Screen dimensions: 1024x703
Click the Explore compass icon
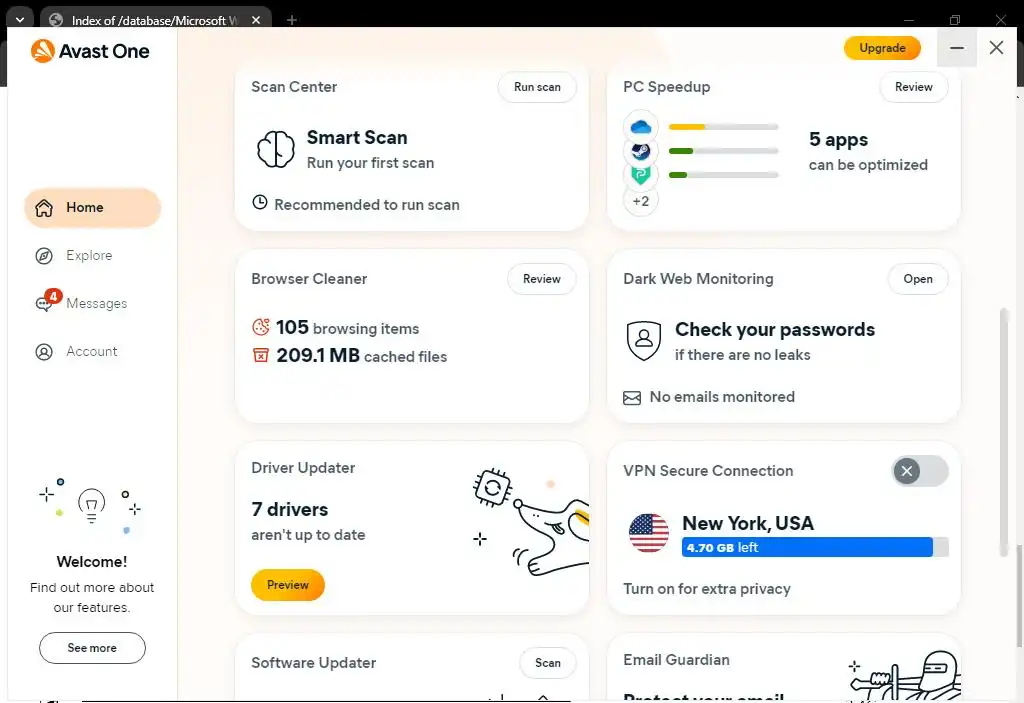(x=44, y=255)
